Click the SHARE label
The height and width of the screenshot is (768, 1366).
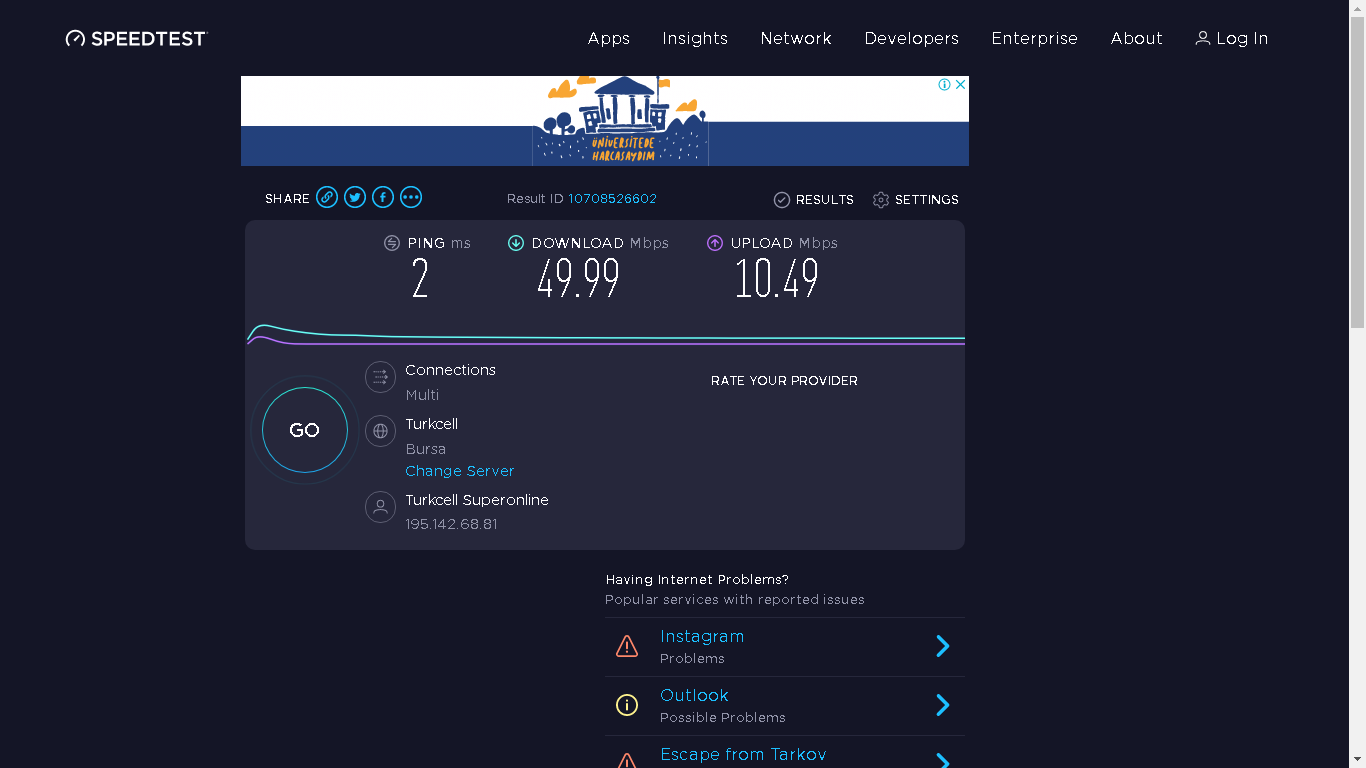pyautogui.click(x=287, y=199)
